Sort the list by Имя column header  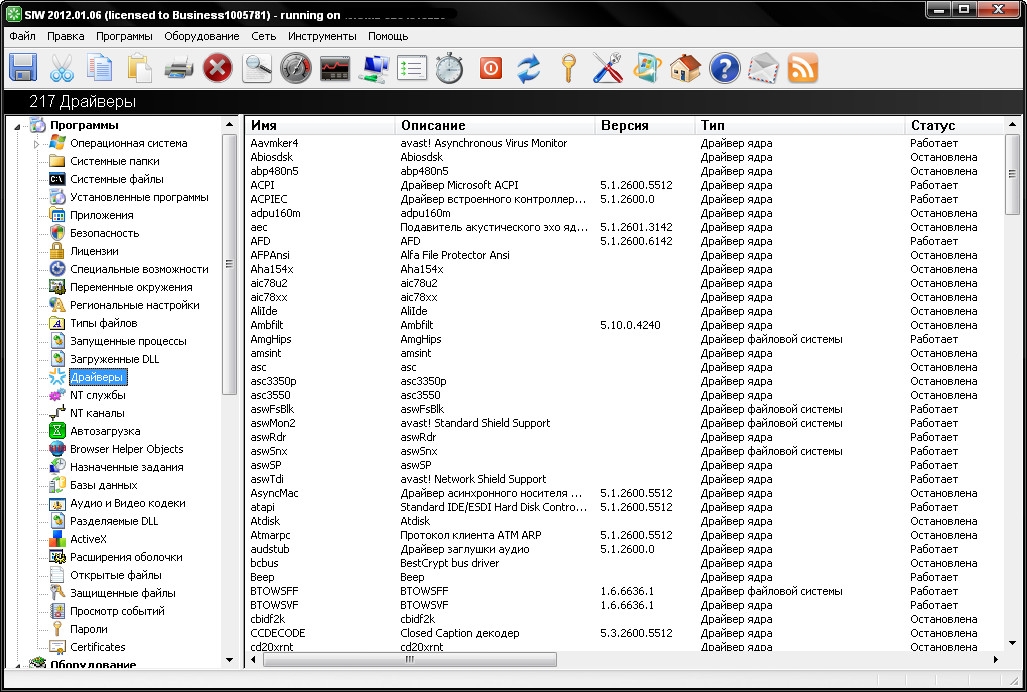click(264, 125)
